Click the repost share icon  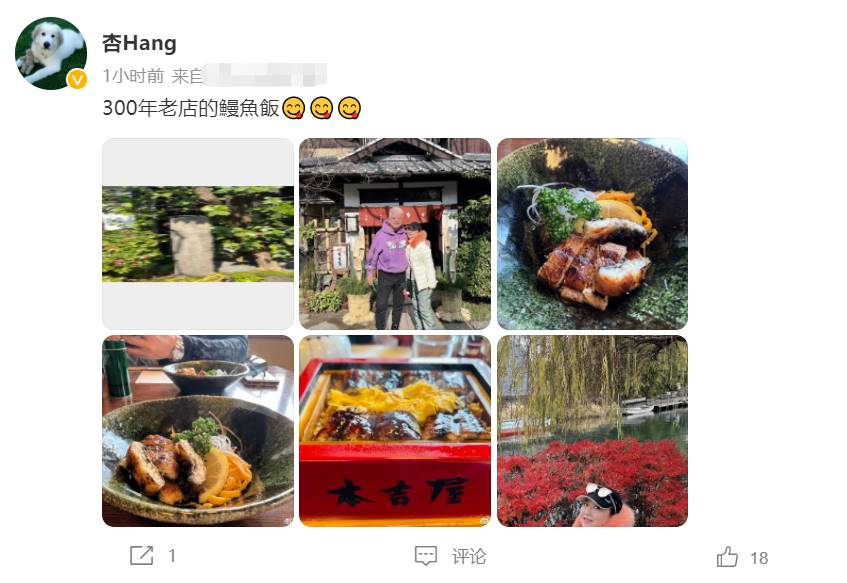pos(142,555)
